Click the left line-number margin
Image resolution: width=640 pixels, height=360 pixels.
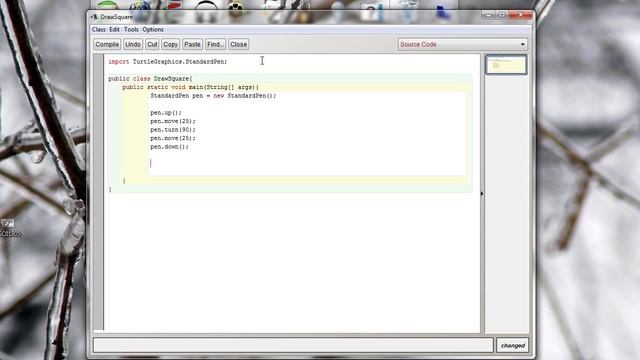point(98,192)
